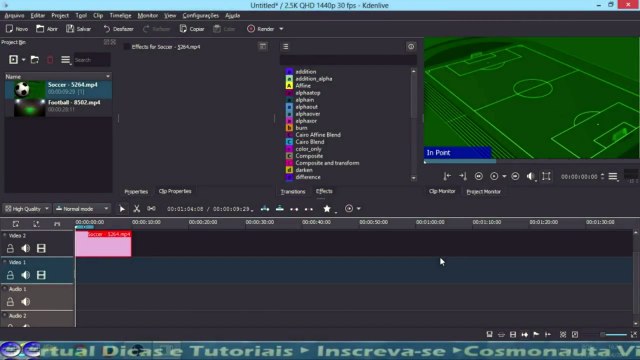This screenshot has height=360, width=640.
Task: Click the effect stack layout icon beside Effects header
Action: (263, 47)
